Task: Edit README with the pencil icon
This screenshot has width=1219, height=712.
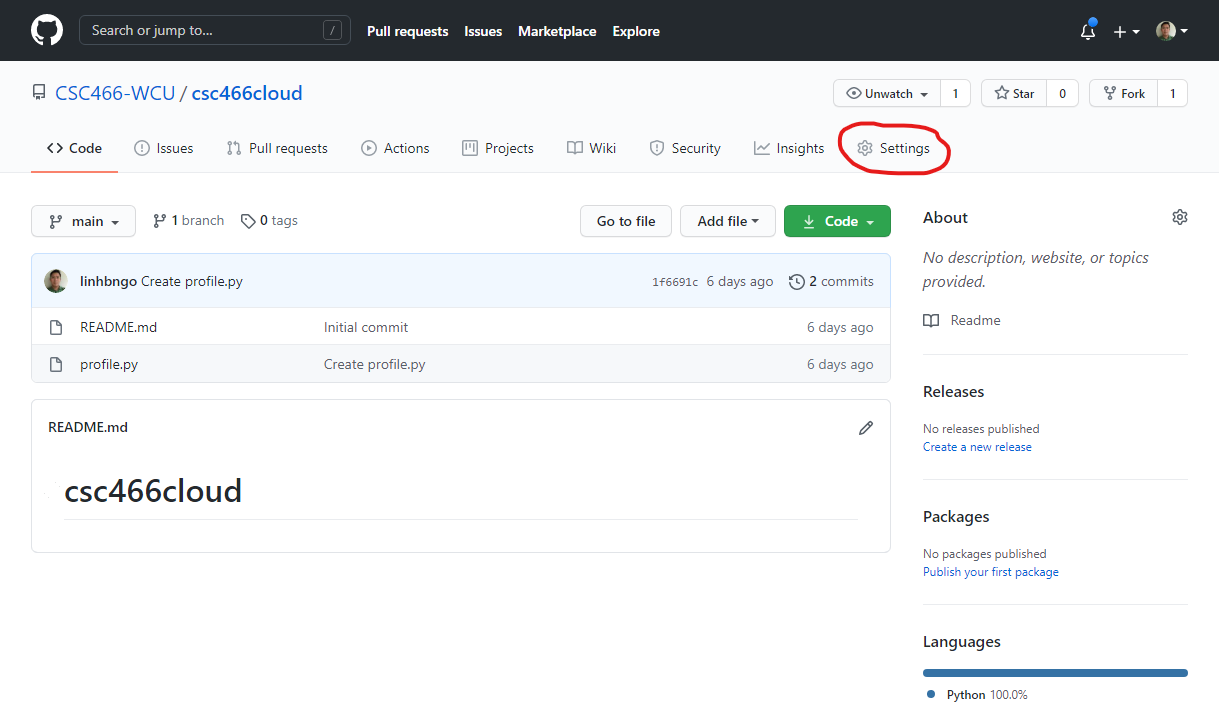Action: [866, 428]
